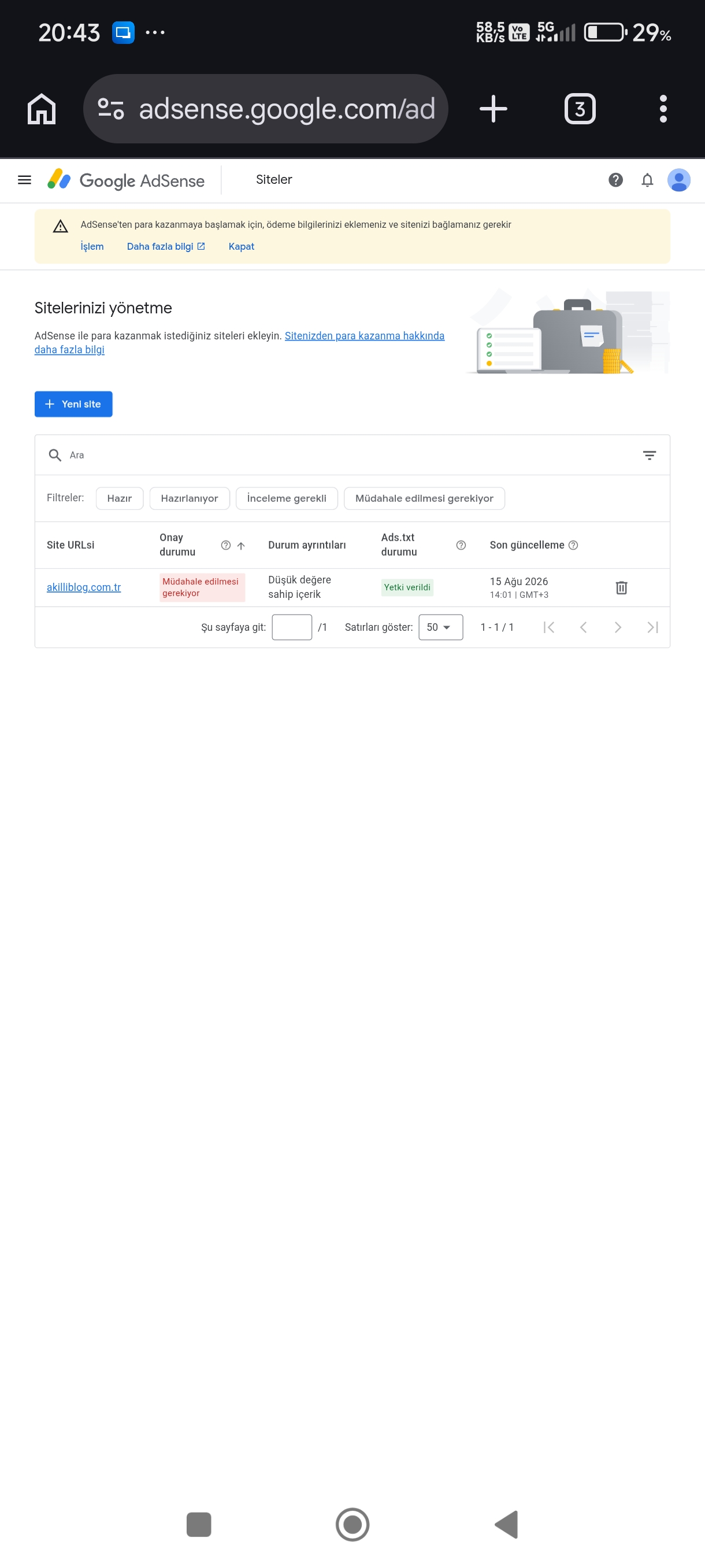This screenshot has height=1568, width=705.
Task: Apply the İnceleme gerekli filter chip
Action: 287,498
